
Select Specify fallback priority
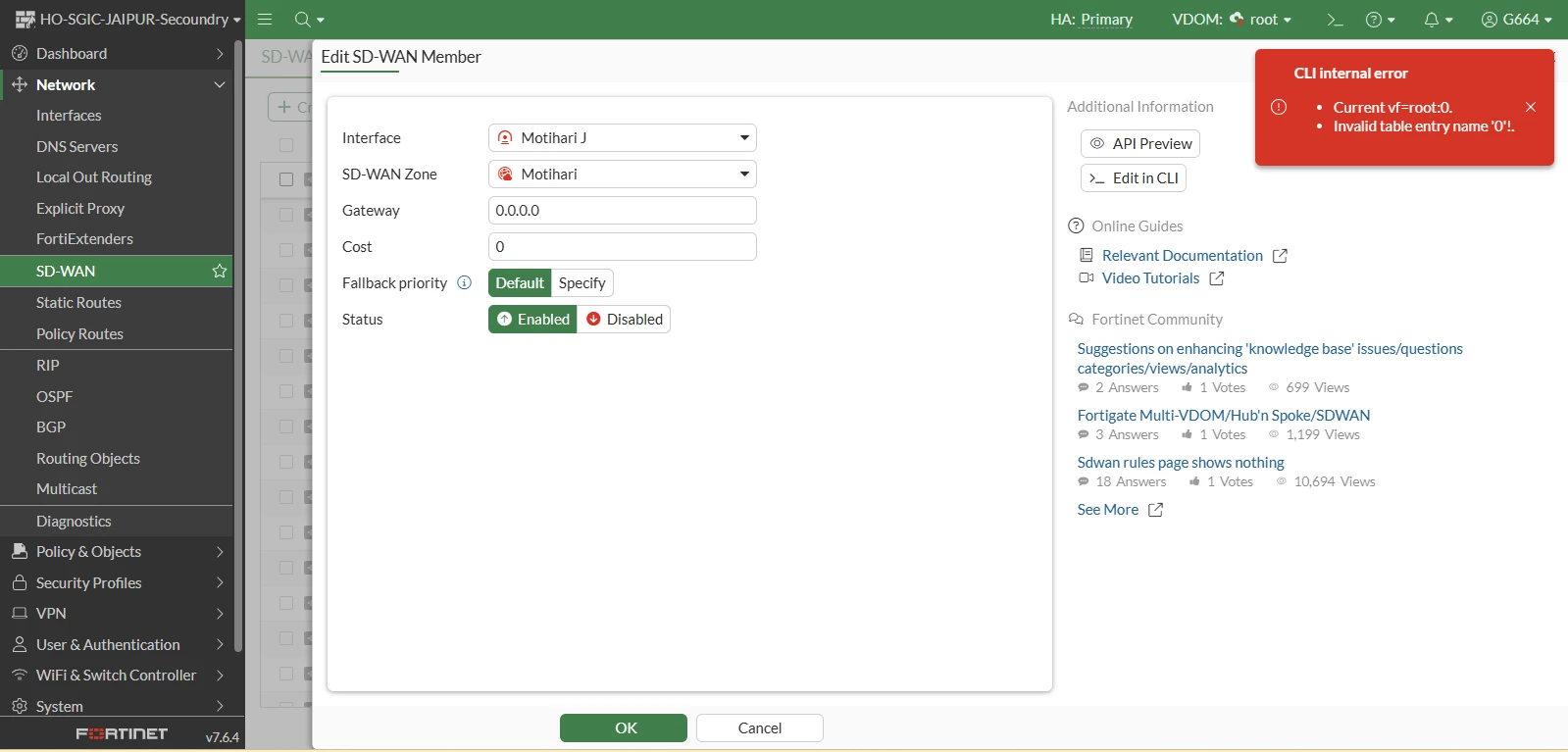[582, 283]
